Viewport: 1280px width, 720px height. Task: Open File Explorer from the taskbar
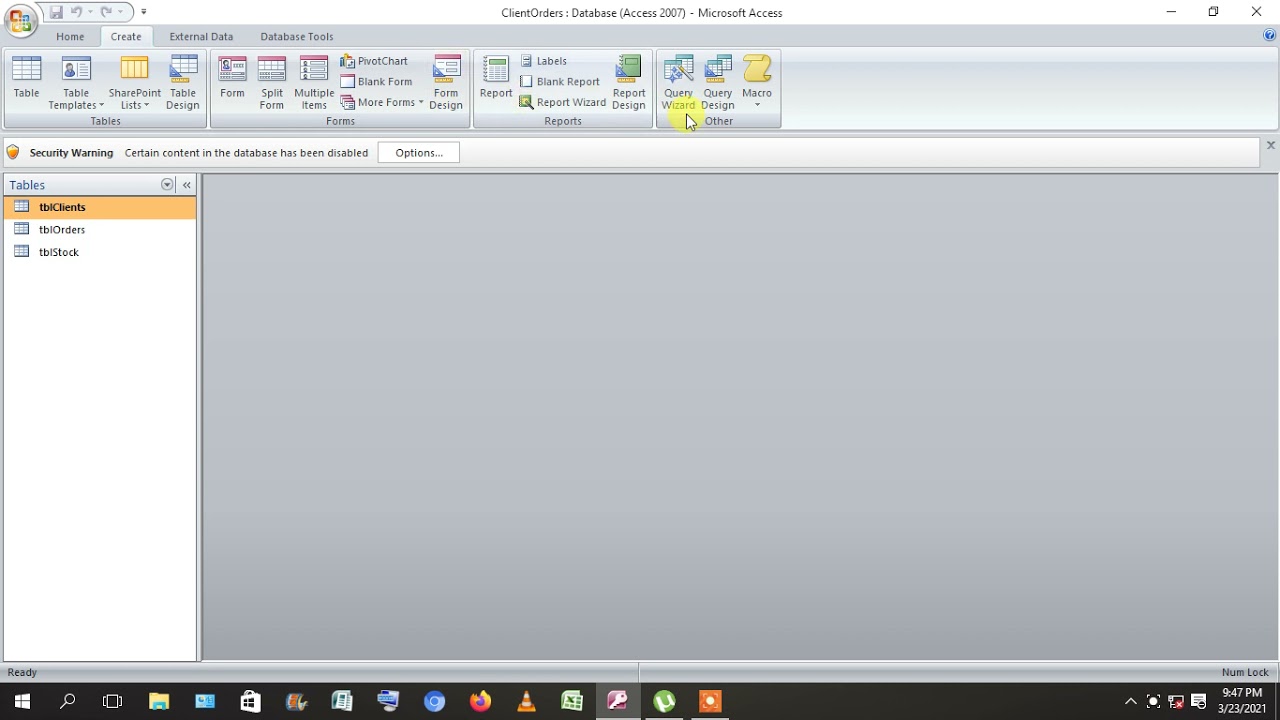159,701
